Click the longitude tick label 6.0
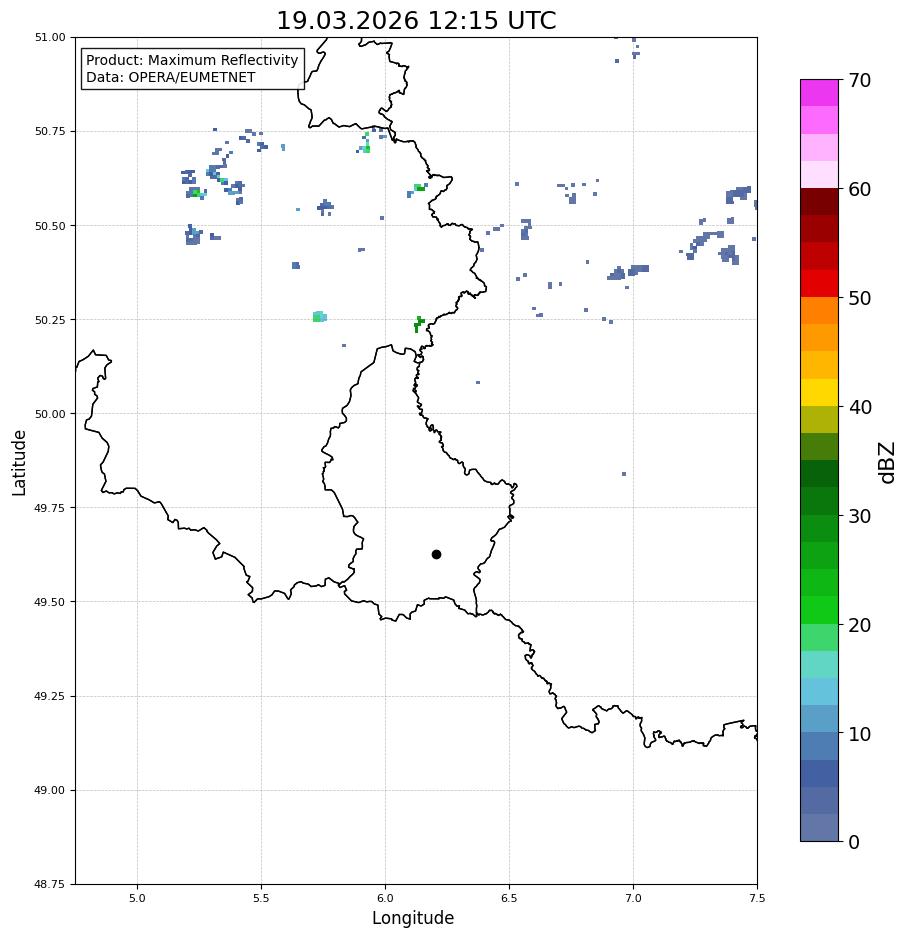 click(386, 898)
